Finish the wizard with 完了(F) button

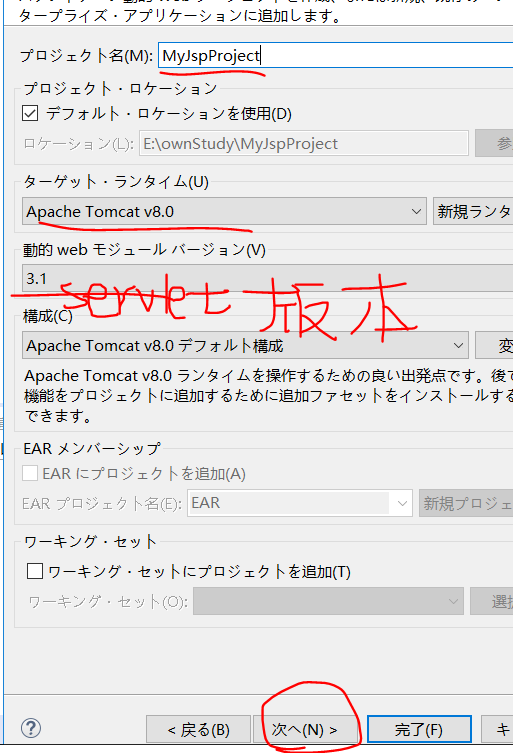[419, 729]
